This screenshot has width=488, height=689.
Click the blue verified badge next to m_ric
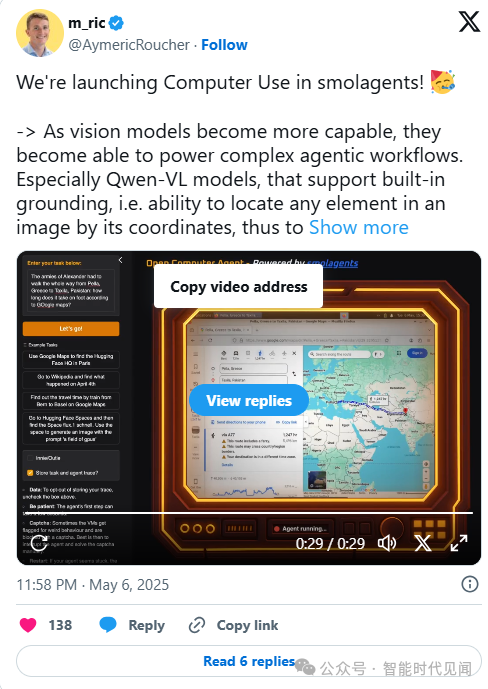click(116, 23)
